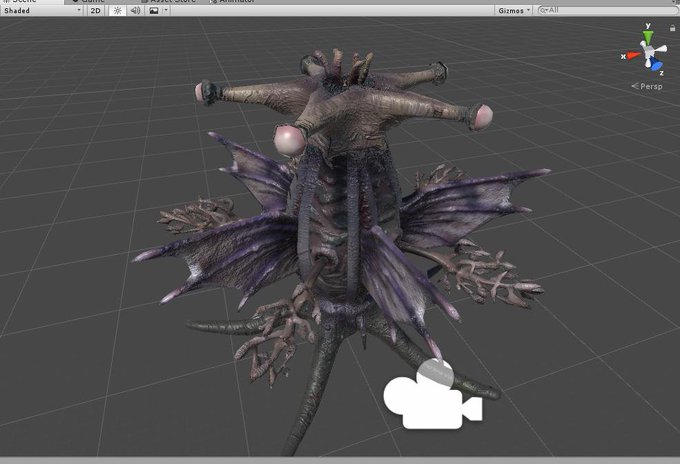The height and width of the screenshot is (464, 680).
Task: Click the green Y axis cone
Action: pyautogui.click(x=647, y=38)
